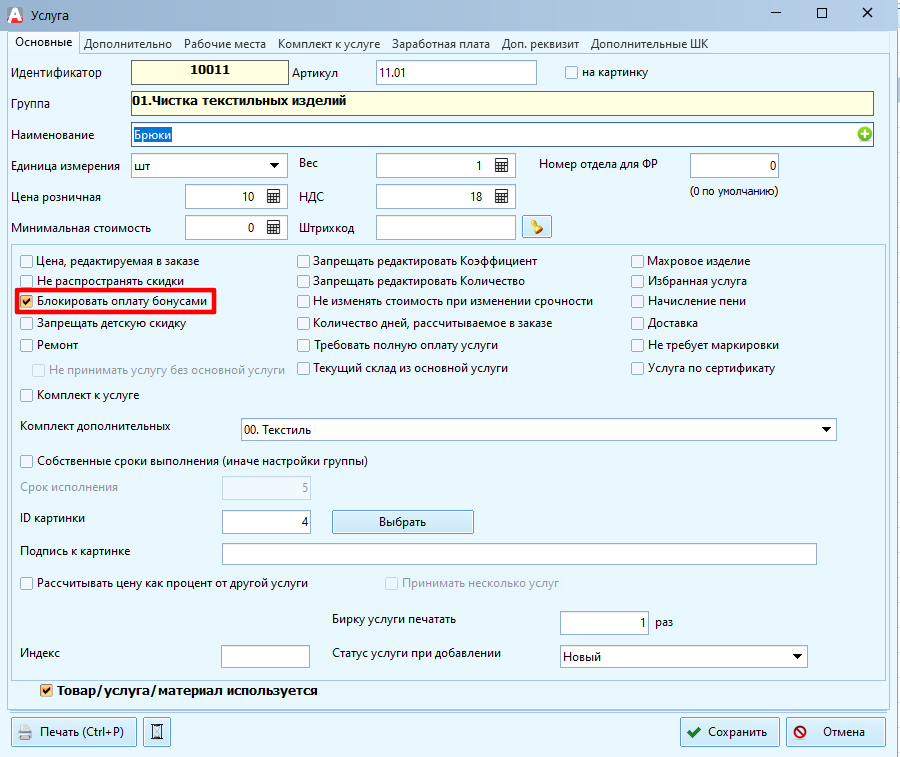Click the barcode generate icon near Штрихкод
Screen dimensions: 900x757
tap(537, 228)
